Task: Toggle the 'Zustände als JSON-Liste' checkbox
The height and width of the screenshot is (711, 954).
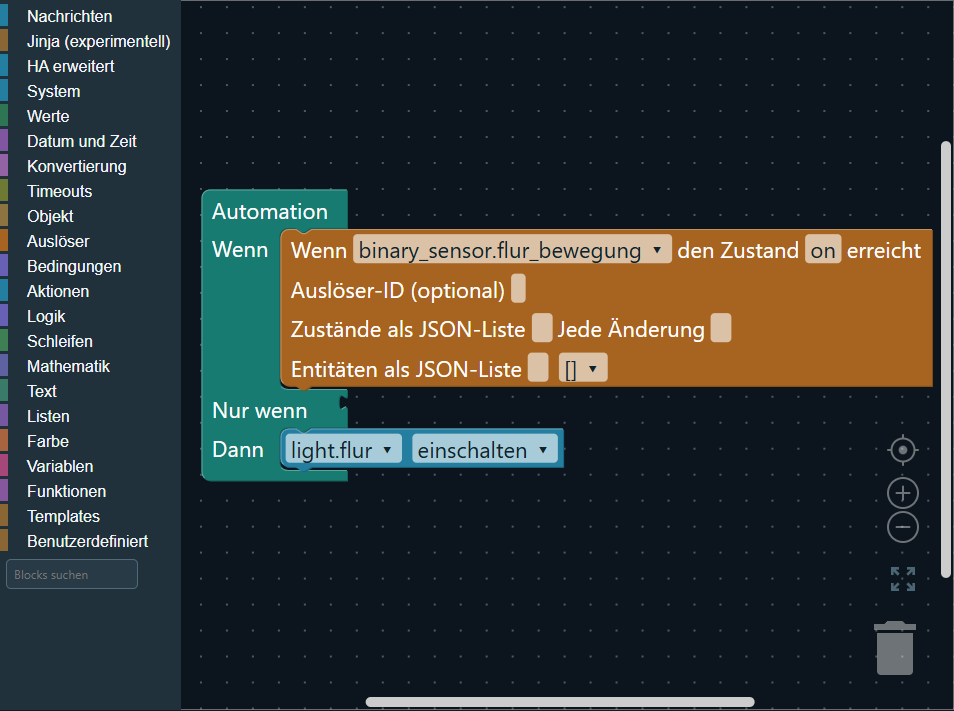Action: pos(542,328)
